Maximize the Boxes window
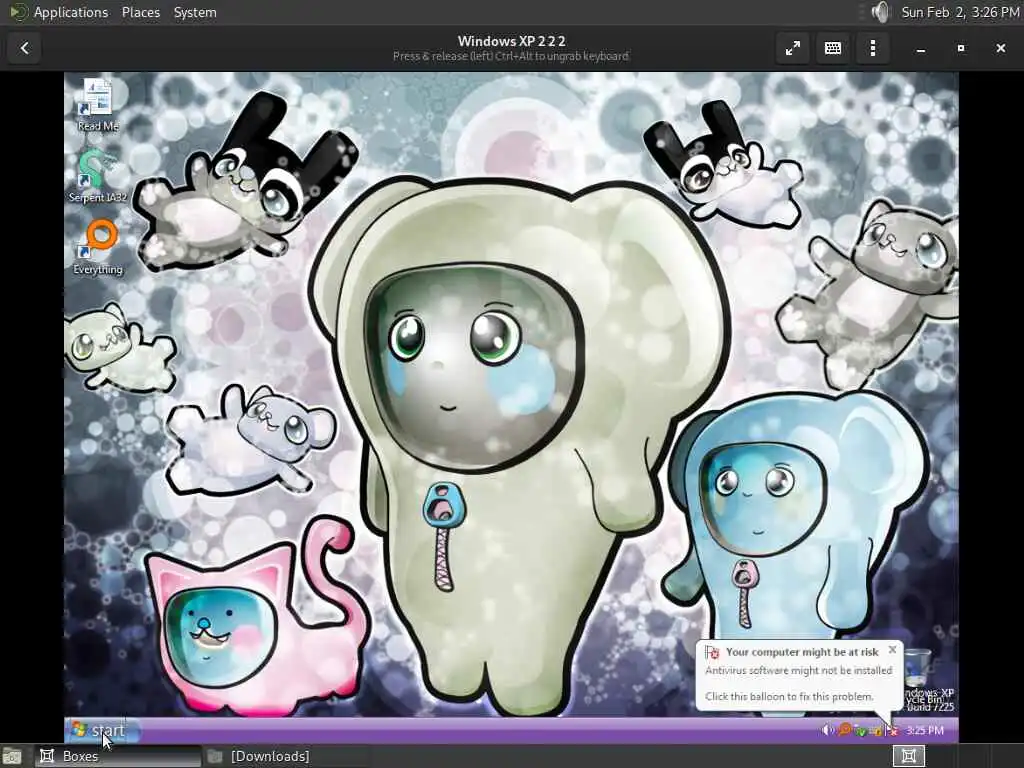This screenshot has height=768, width=1024. coord(961,48)
